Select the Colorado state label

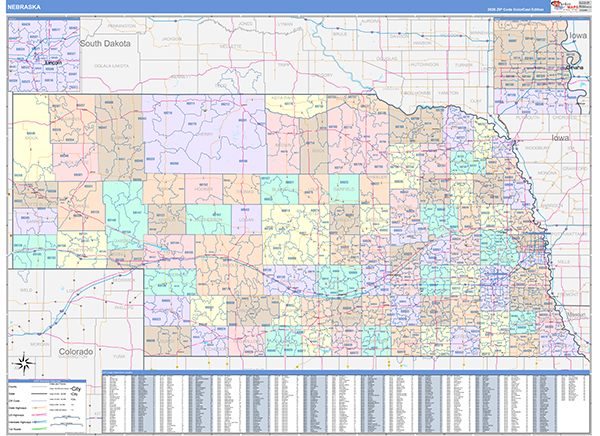point(76,351)
